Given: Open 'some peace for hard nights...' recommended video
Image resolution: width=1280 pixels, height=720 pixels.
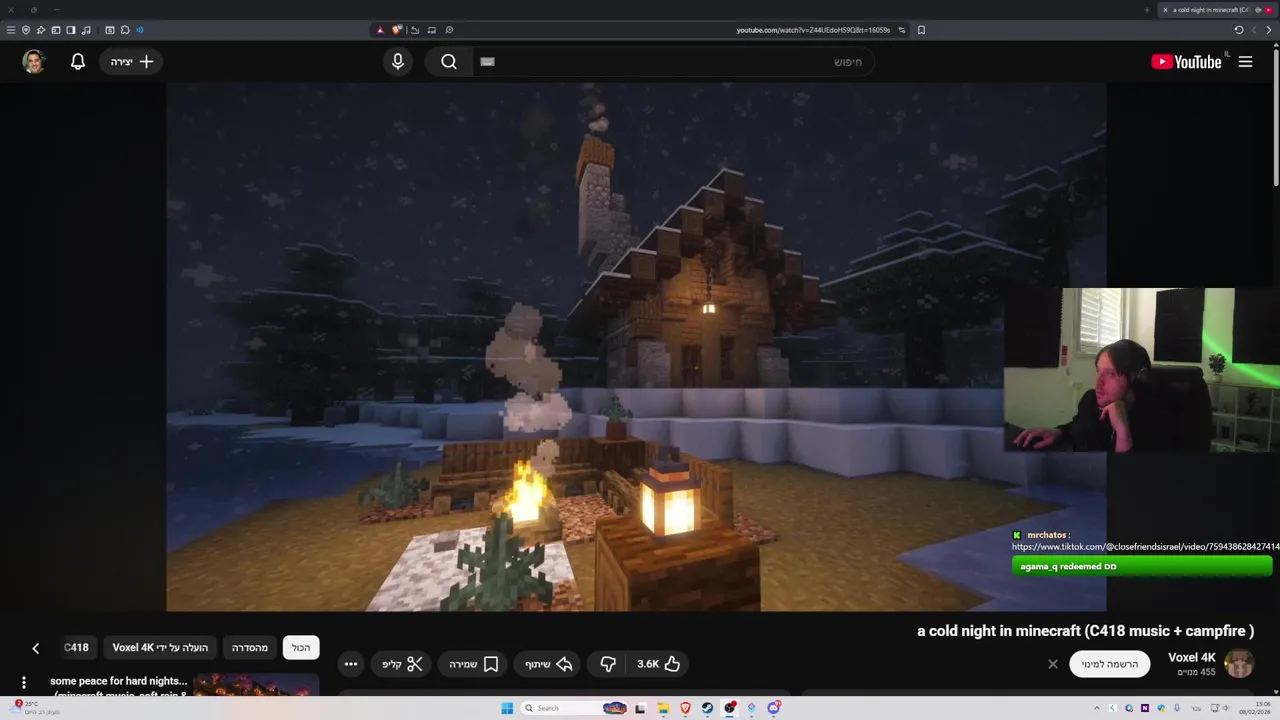Looking at the screenshot, I should coord(119,682).
